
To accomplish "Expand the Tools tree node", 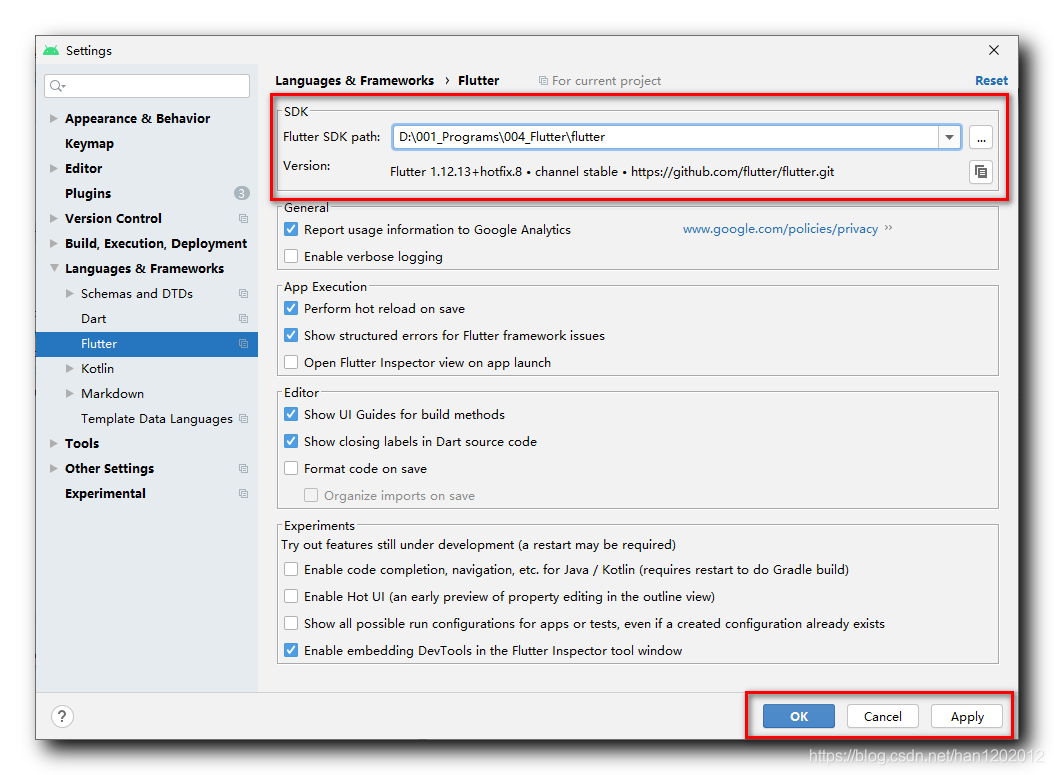I will 53,443.
